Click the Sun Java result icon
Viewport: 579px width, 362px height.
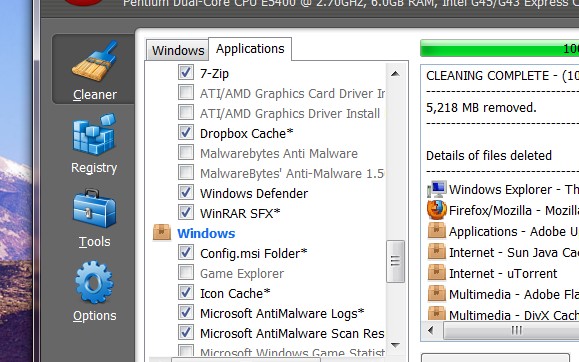pyautogui.click(x=437, y=252)
